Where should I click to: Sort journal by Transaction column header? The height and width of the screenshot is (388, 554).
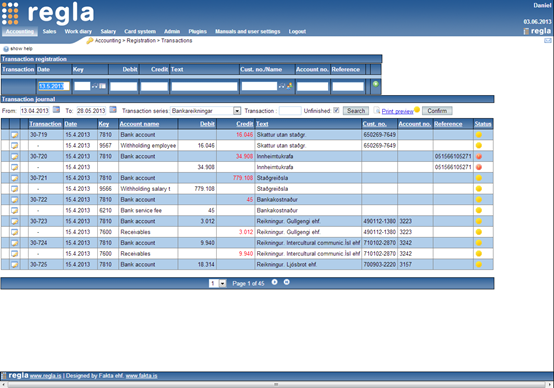coord(45,124)
